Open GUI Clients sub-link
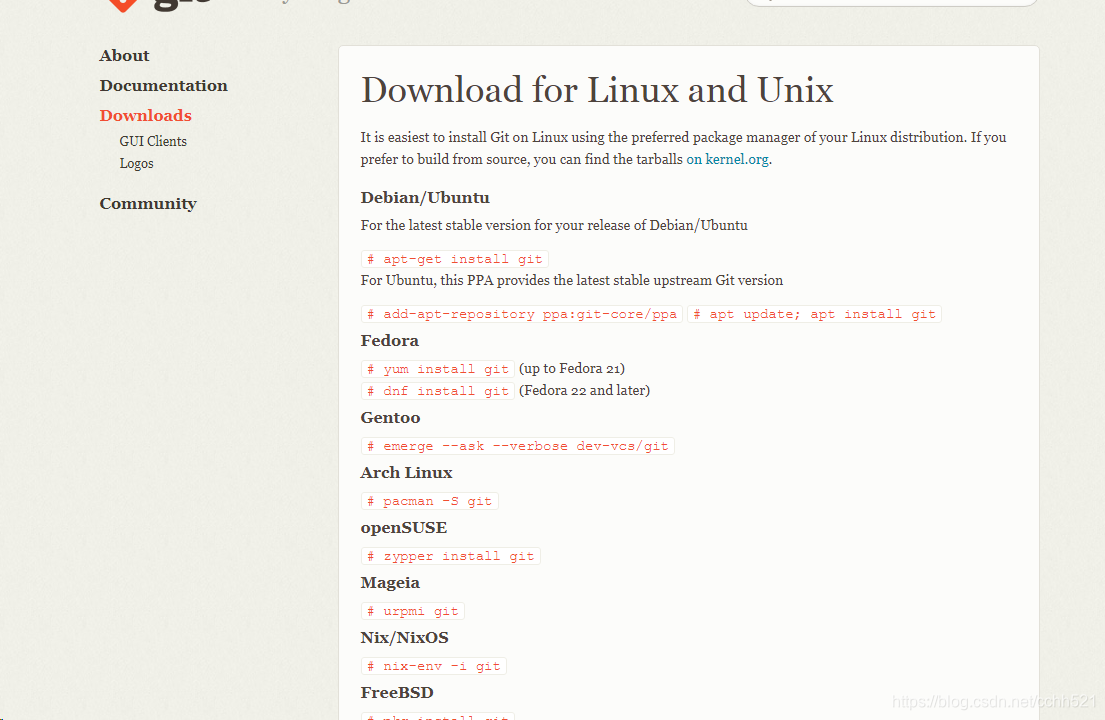 click(153, 141)
